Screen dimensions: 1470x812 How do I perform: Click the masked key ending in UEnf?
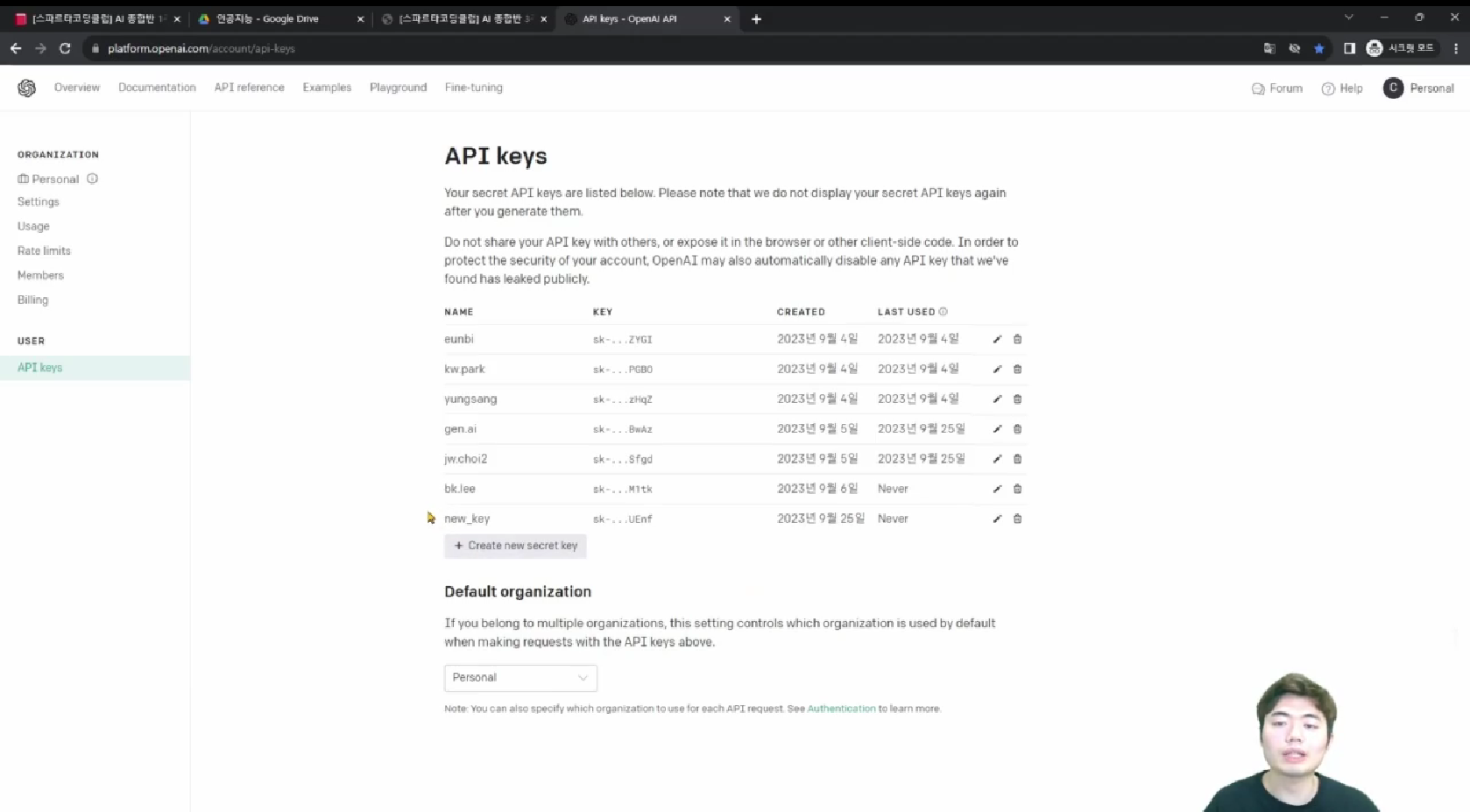623,519
